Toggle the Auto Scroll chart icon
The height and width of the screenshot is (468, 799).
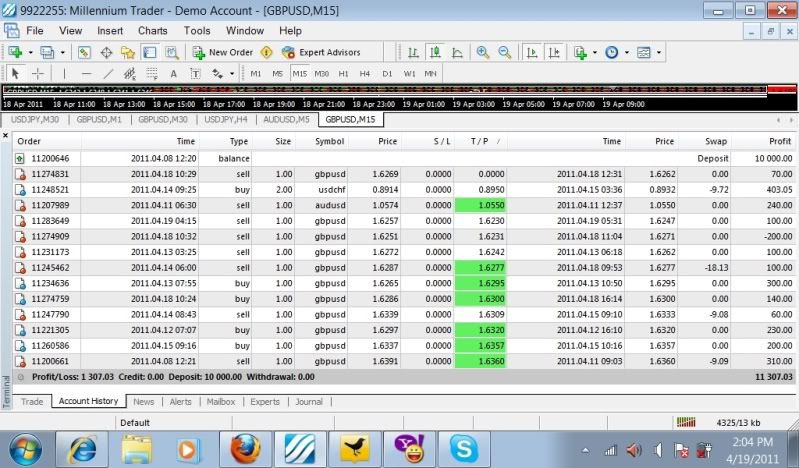point(532,52)
